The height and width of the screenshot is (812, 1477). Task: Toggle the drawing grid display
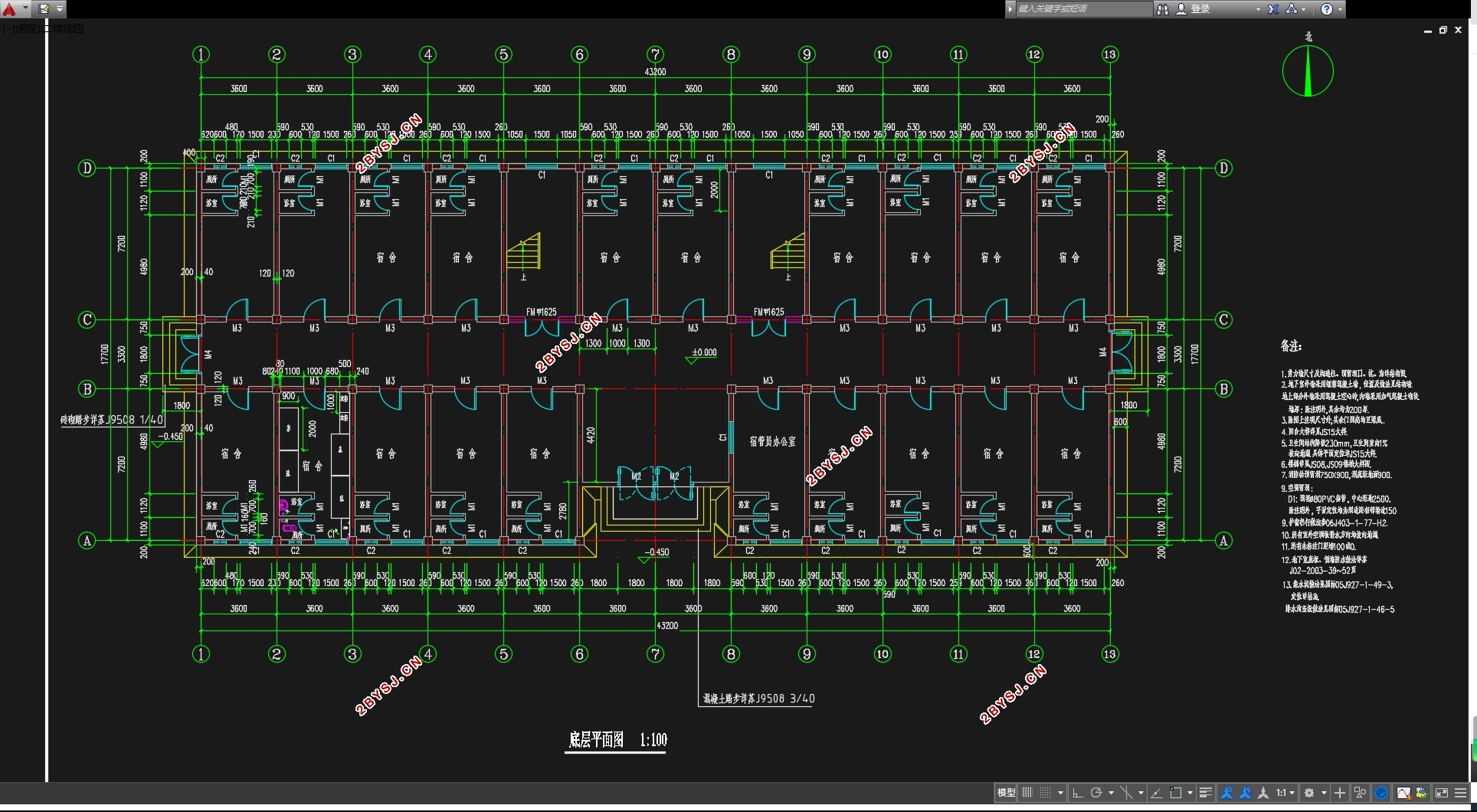1027,793
